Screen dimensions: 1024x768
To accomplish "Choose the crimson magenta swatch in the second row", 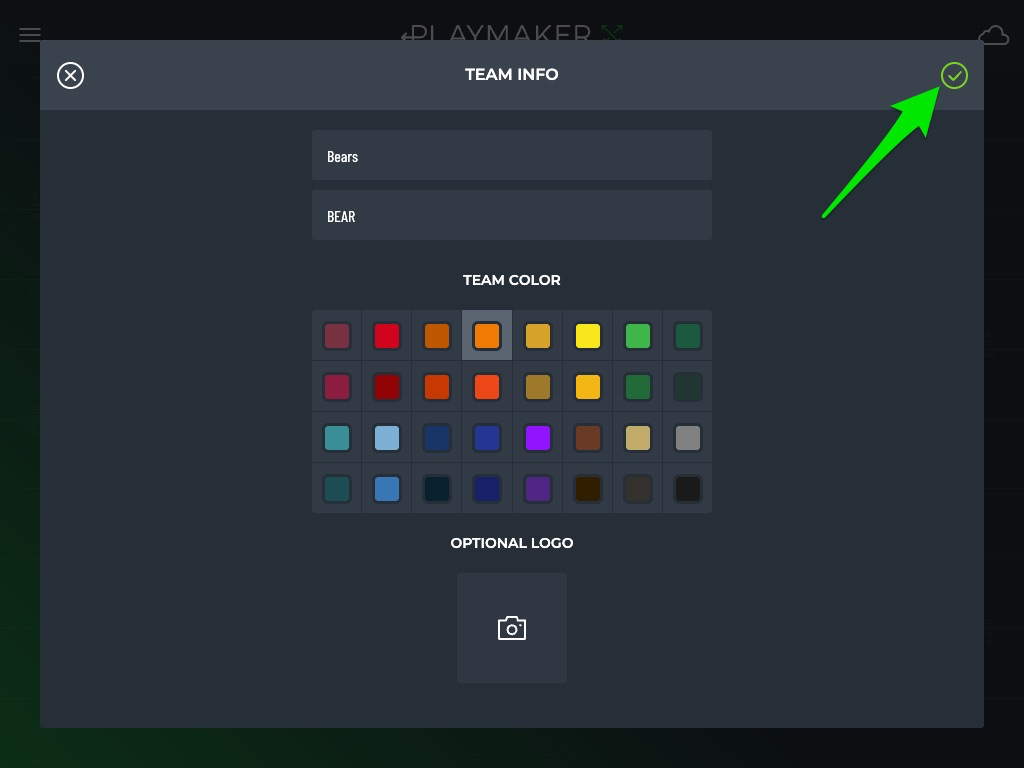I will 337,387.
